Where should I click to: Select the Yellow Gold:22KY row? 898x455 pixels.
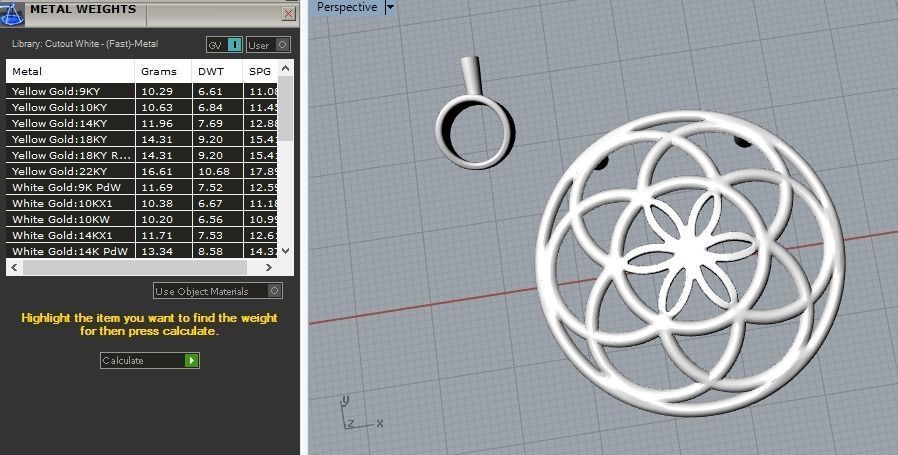click(142, 171)
